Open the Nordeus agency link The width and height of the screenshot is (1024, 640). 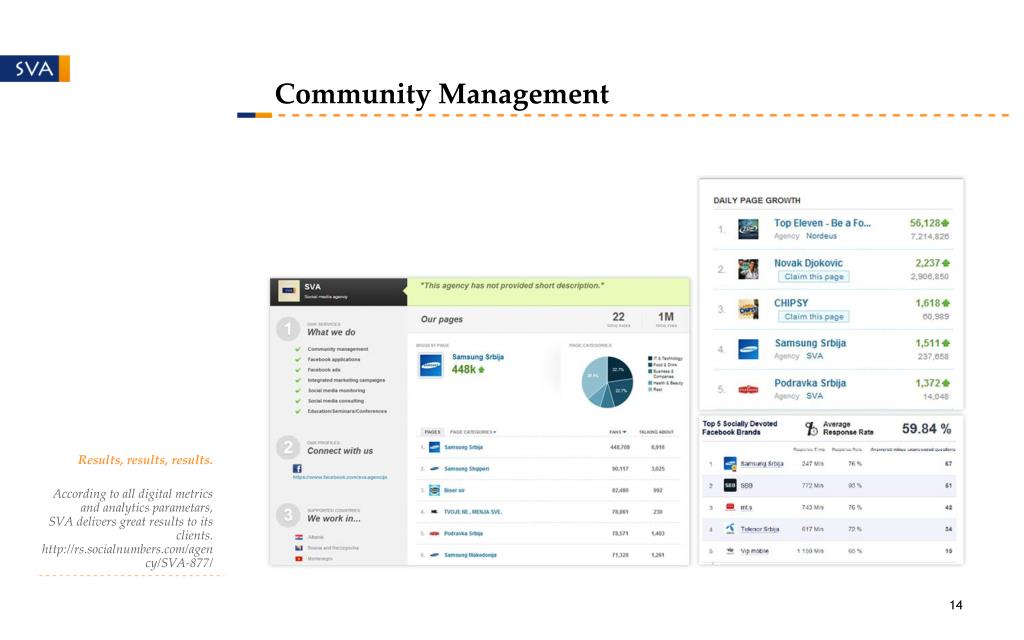tap(821, 236)
